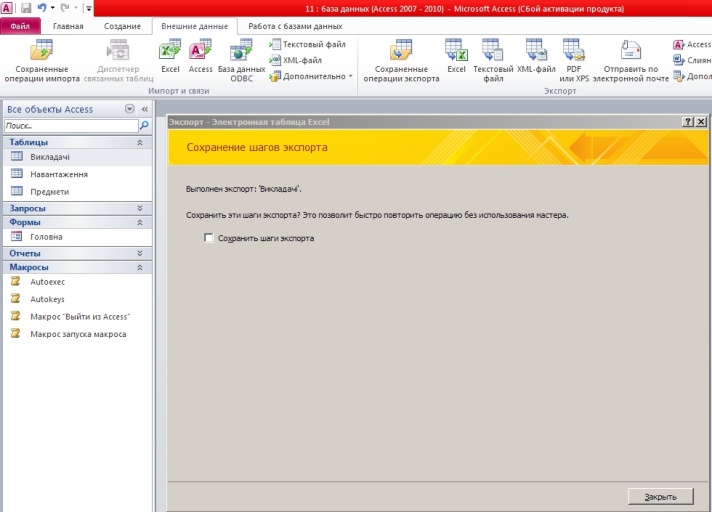This screenshot has height=512, width=712.
Task: Open Saved export operations
Action: point(401,61)
